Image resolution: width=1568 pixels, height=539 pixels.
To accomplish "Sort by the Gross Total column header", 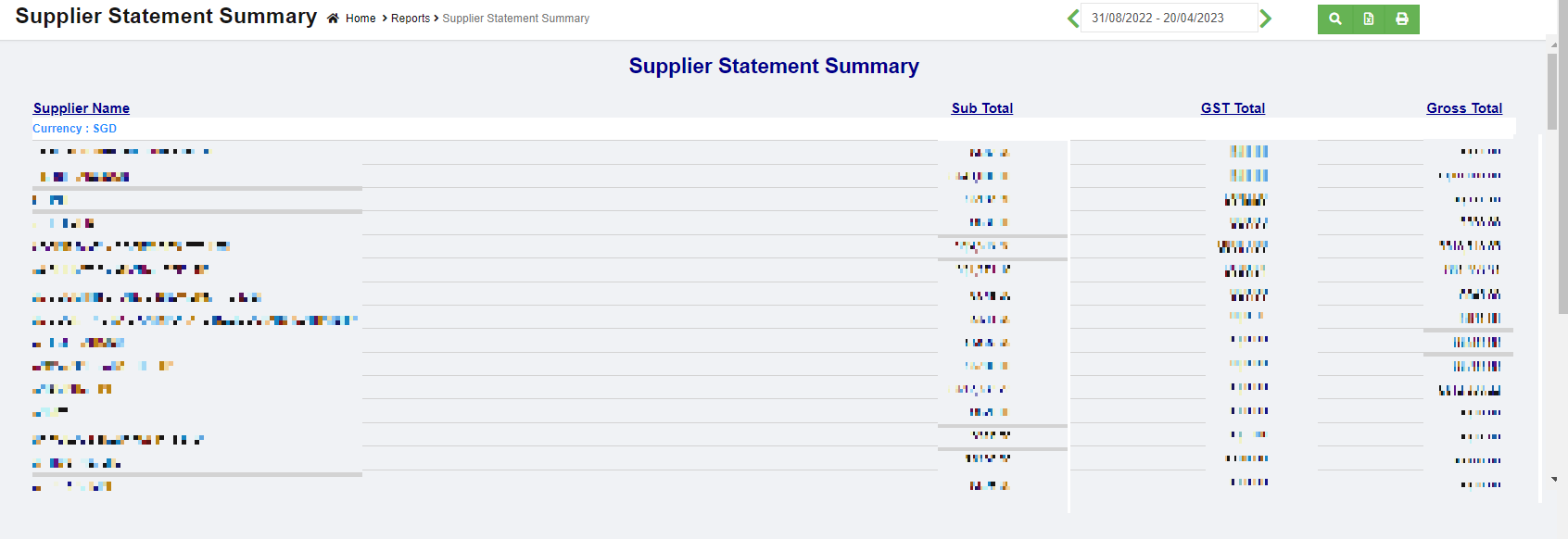I will (x=1464, y=108).
